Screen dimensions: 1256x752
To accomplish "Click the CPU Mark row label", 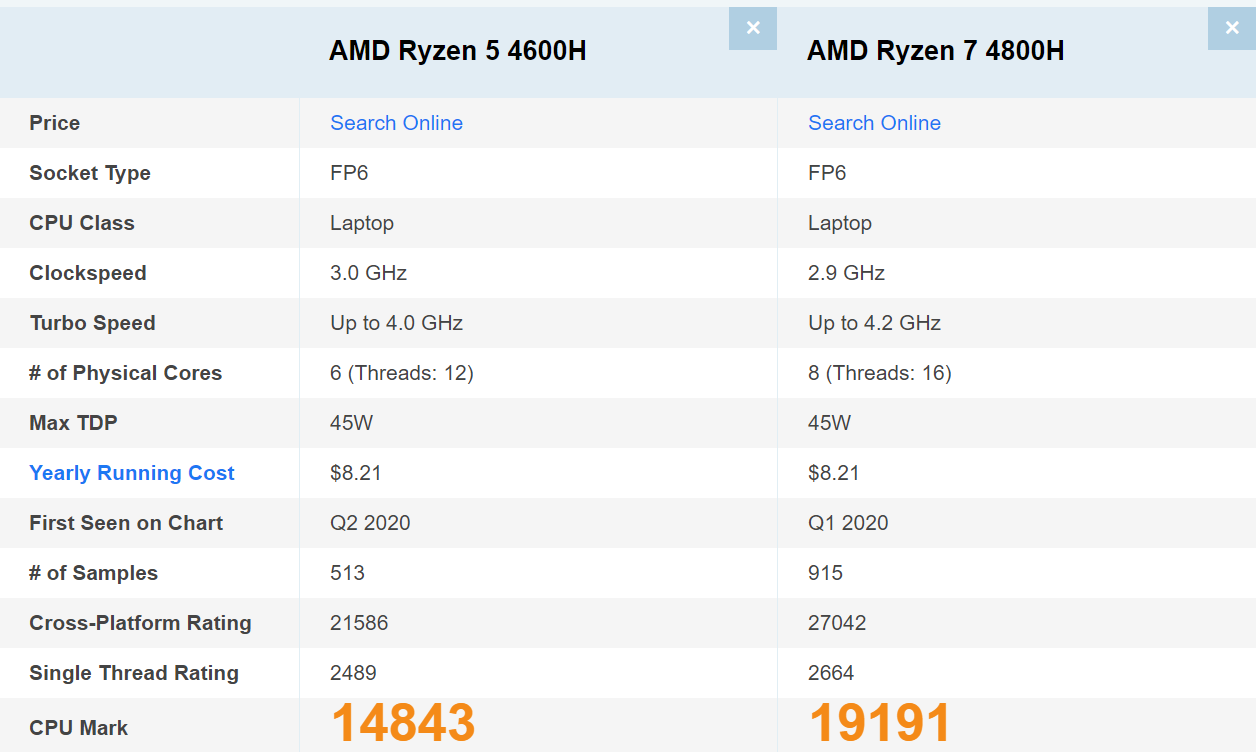I will click(x=79, y=728).
